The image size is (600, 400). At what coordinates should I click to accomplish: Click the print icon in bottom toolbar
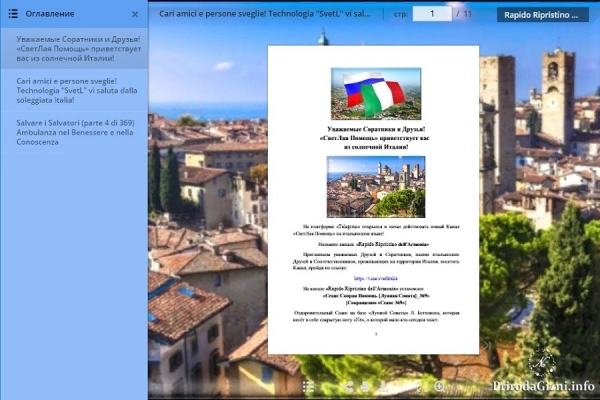365,387
